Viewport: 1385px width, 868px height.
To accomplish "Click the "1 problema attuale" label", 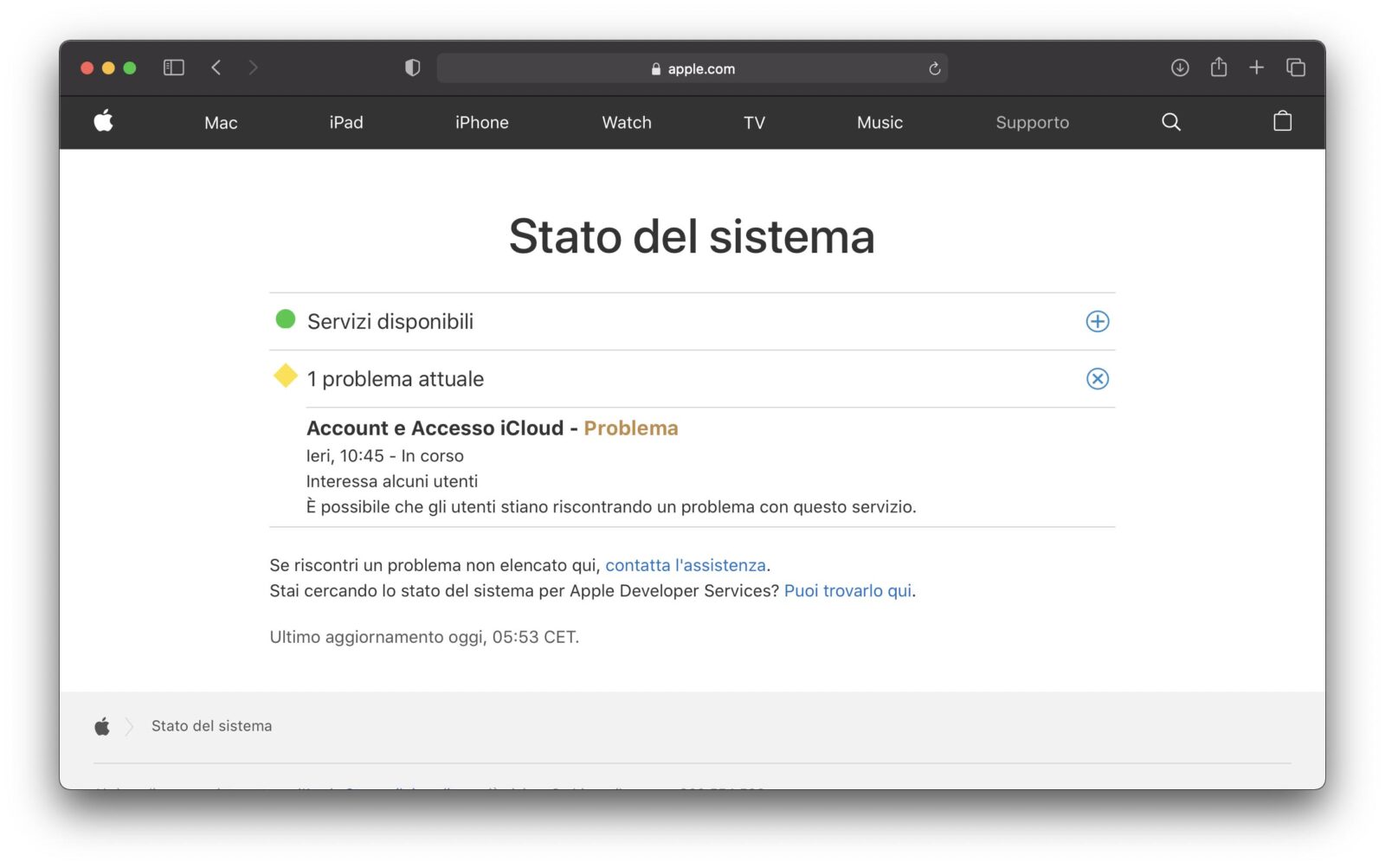I will [x=396, y=379].
